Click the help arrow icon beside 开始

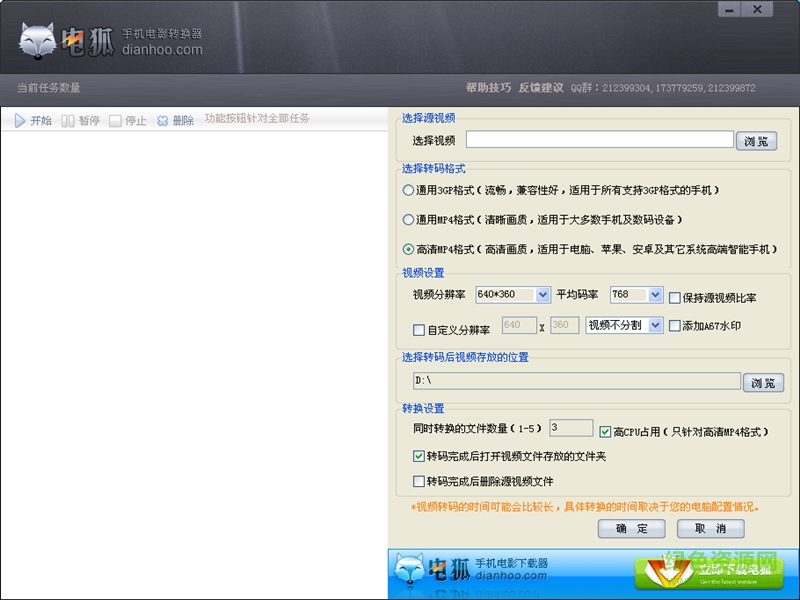pos(20,119)
